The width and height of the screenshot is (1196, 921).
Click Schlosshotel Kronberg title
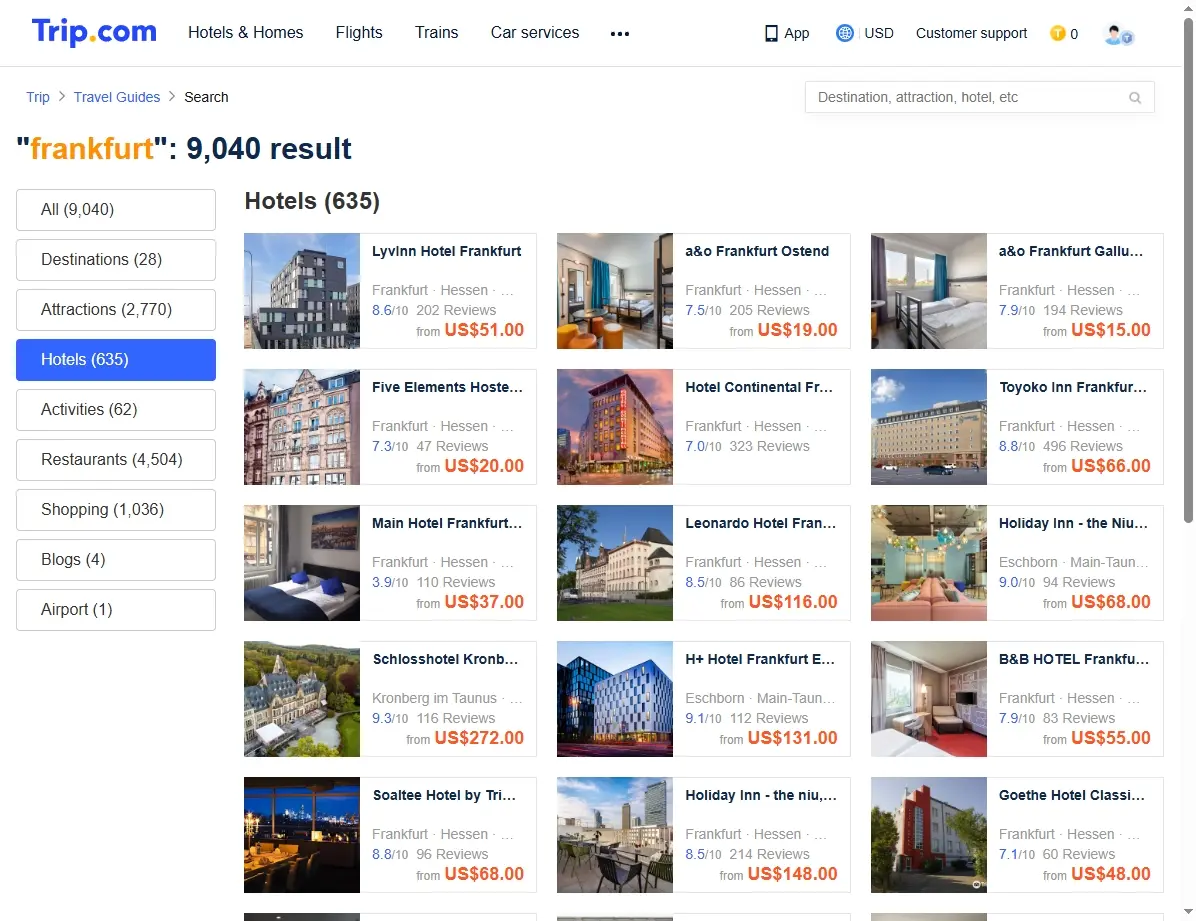[445, 659]
